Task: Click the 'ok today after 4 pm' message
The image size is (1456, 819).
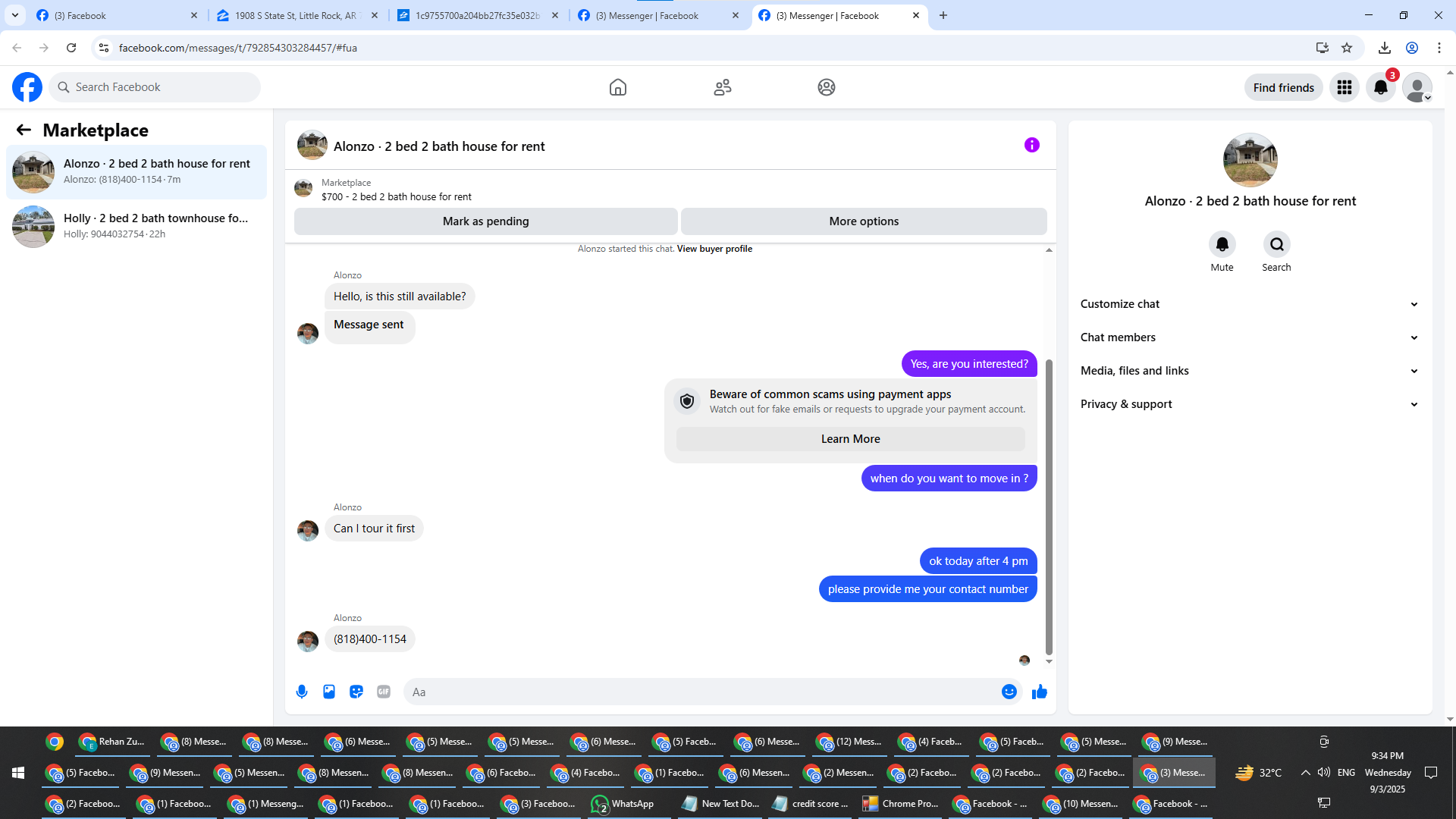Action: point(978,561)
